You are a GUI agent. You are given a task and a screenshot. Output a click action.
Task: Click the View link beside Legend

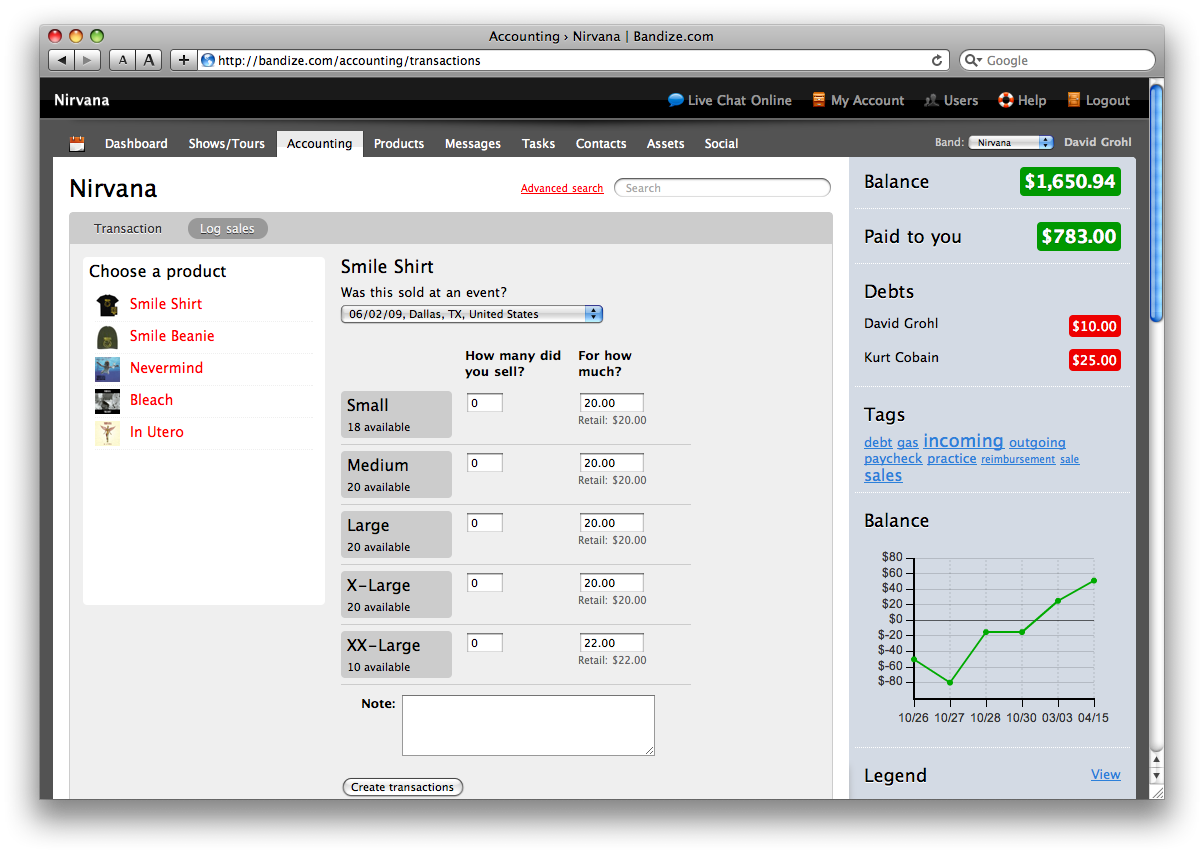coord(1106,774)
